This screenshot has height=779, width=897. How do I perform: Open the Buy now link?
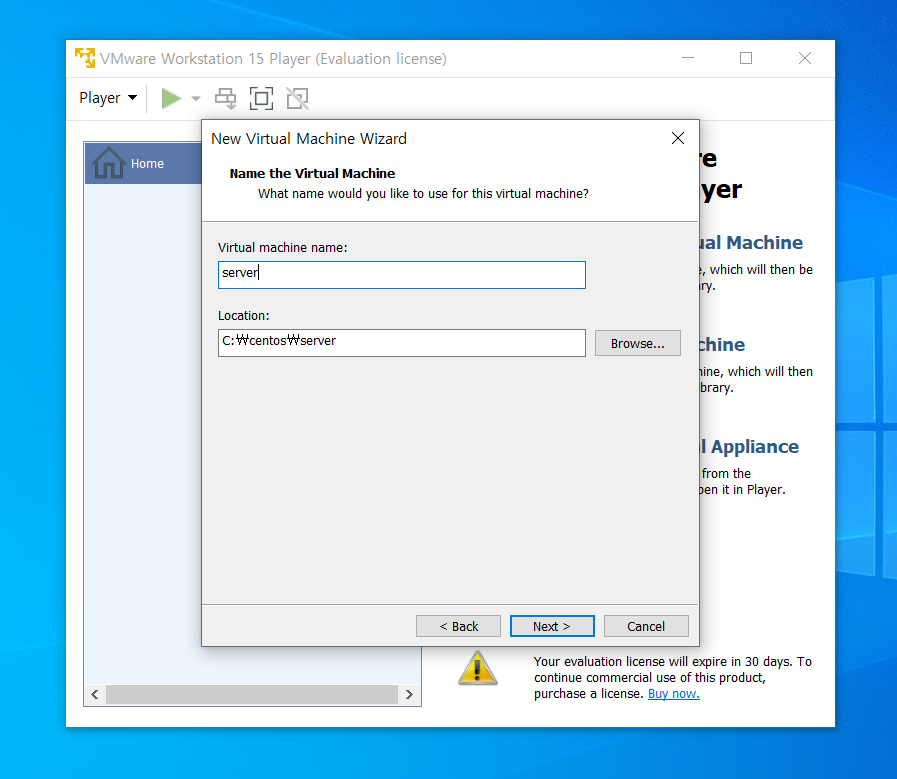673,694
